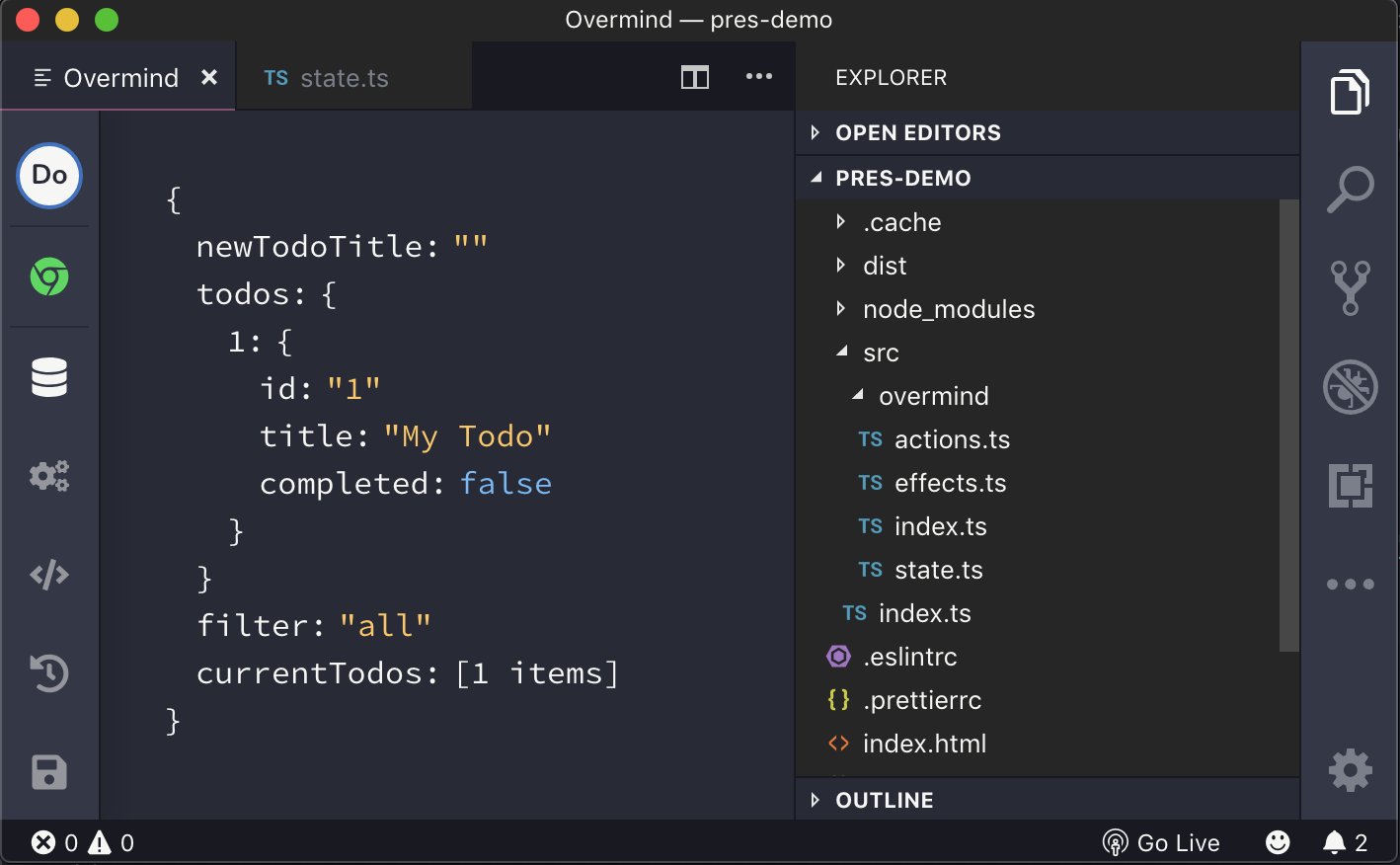Collapse the src folder

pos(1038,353)
